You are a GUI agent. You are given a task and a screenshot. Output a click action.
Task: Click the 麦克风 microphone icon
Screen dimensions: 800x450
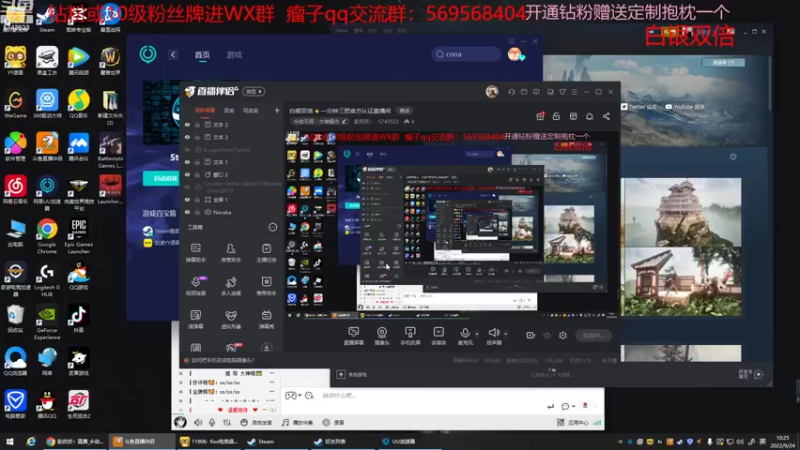pos(465,334)
